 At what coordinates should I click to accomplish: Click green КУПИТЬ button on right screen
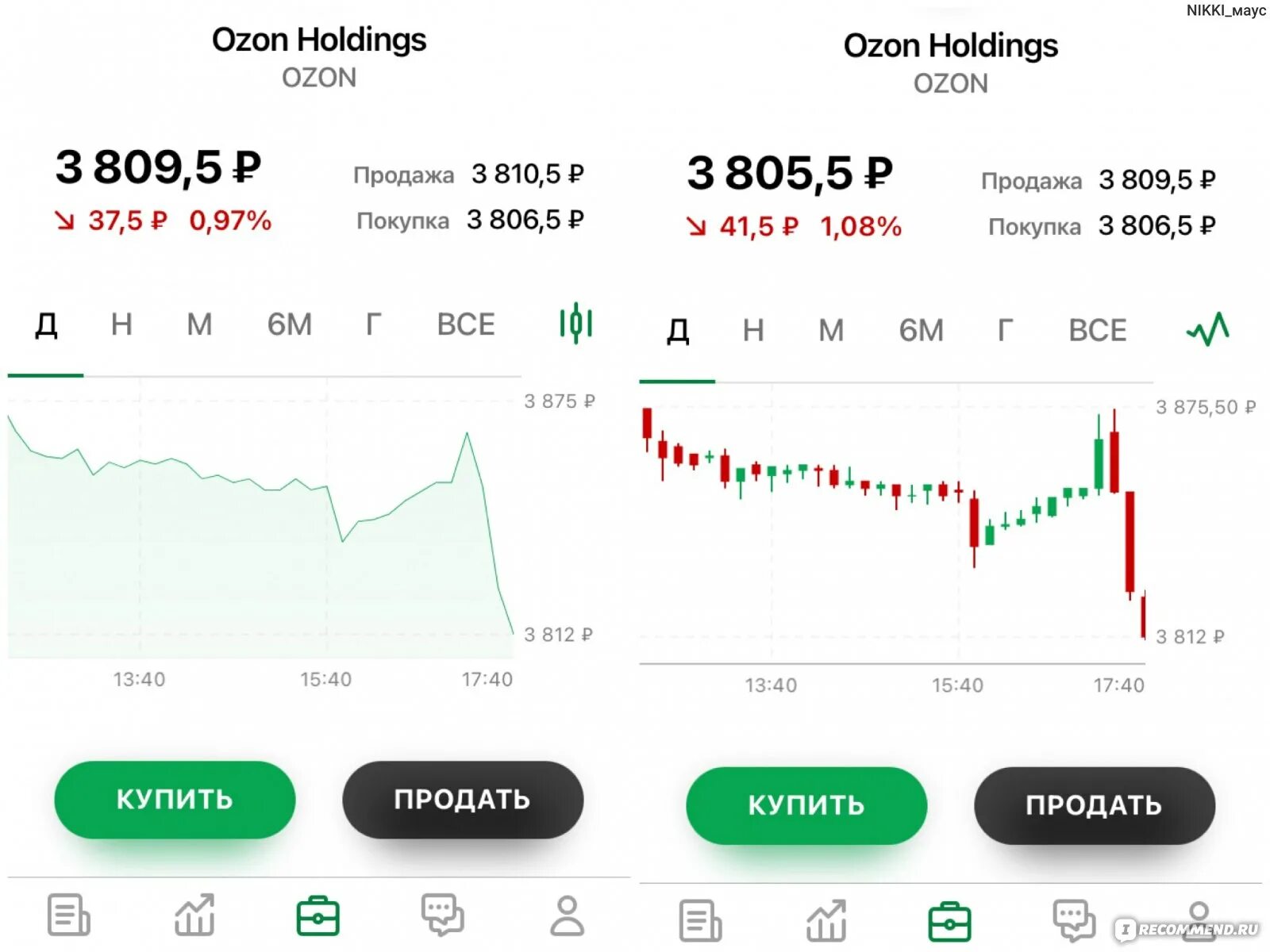point(806,805)
